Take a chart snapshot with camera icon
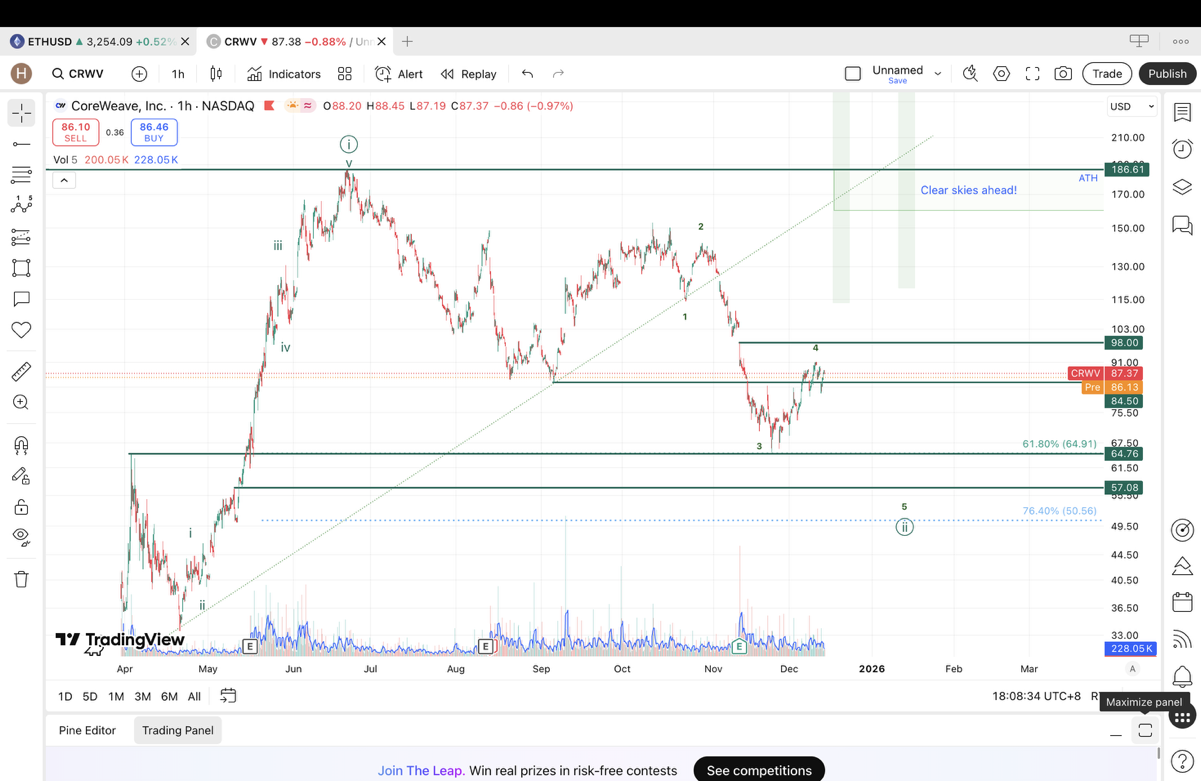 (1063, 74)
